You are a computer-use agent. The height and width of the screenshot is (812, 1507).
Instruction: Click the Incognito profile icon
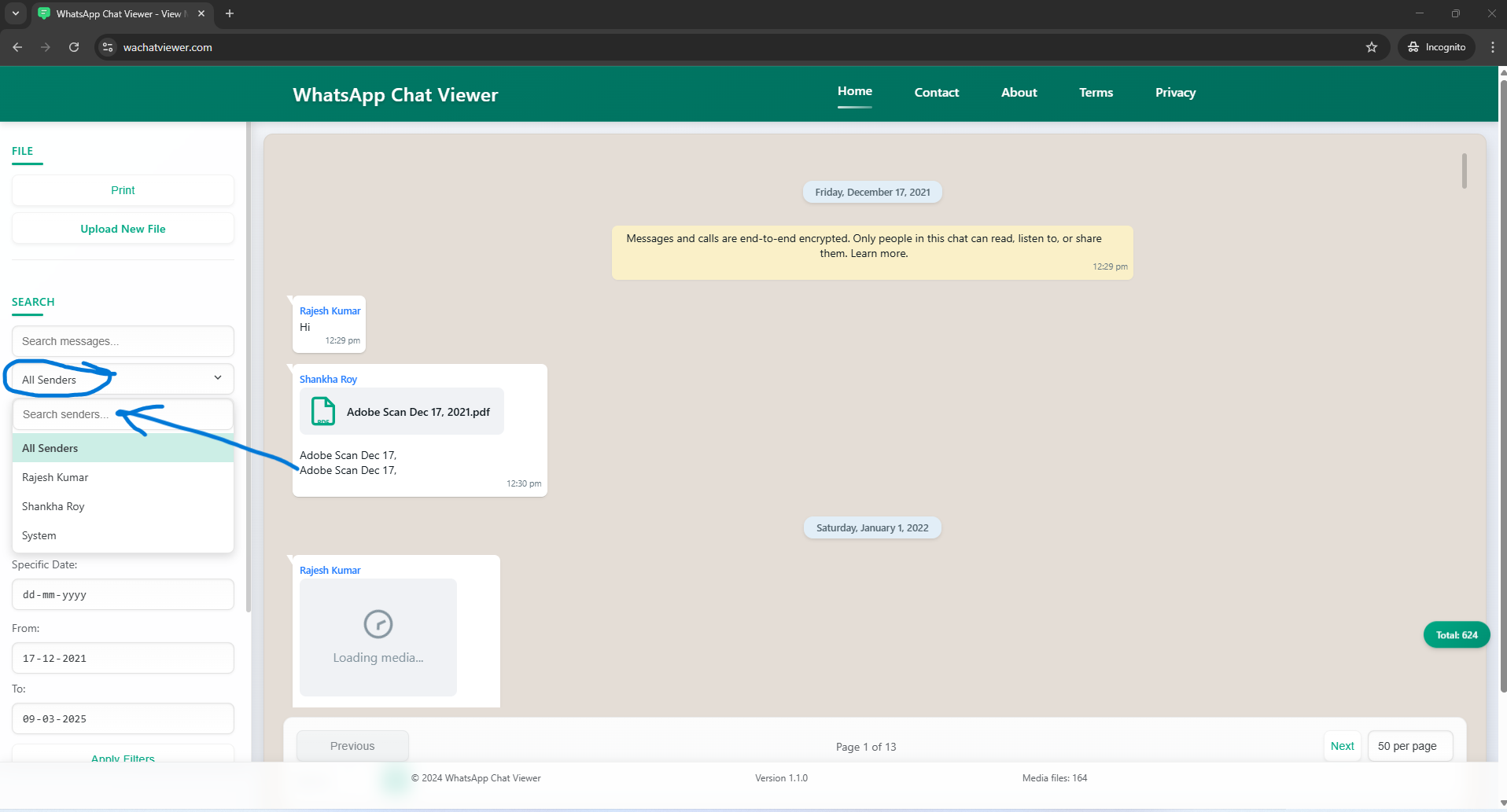(x=1413, y=46)
